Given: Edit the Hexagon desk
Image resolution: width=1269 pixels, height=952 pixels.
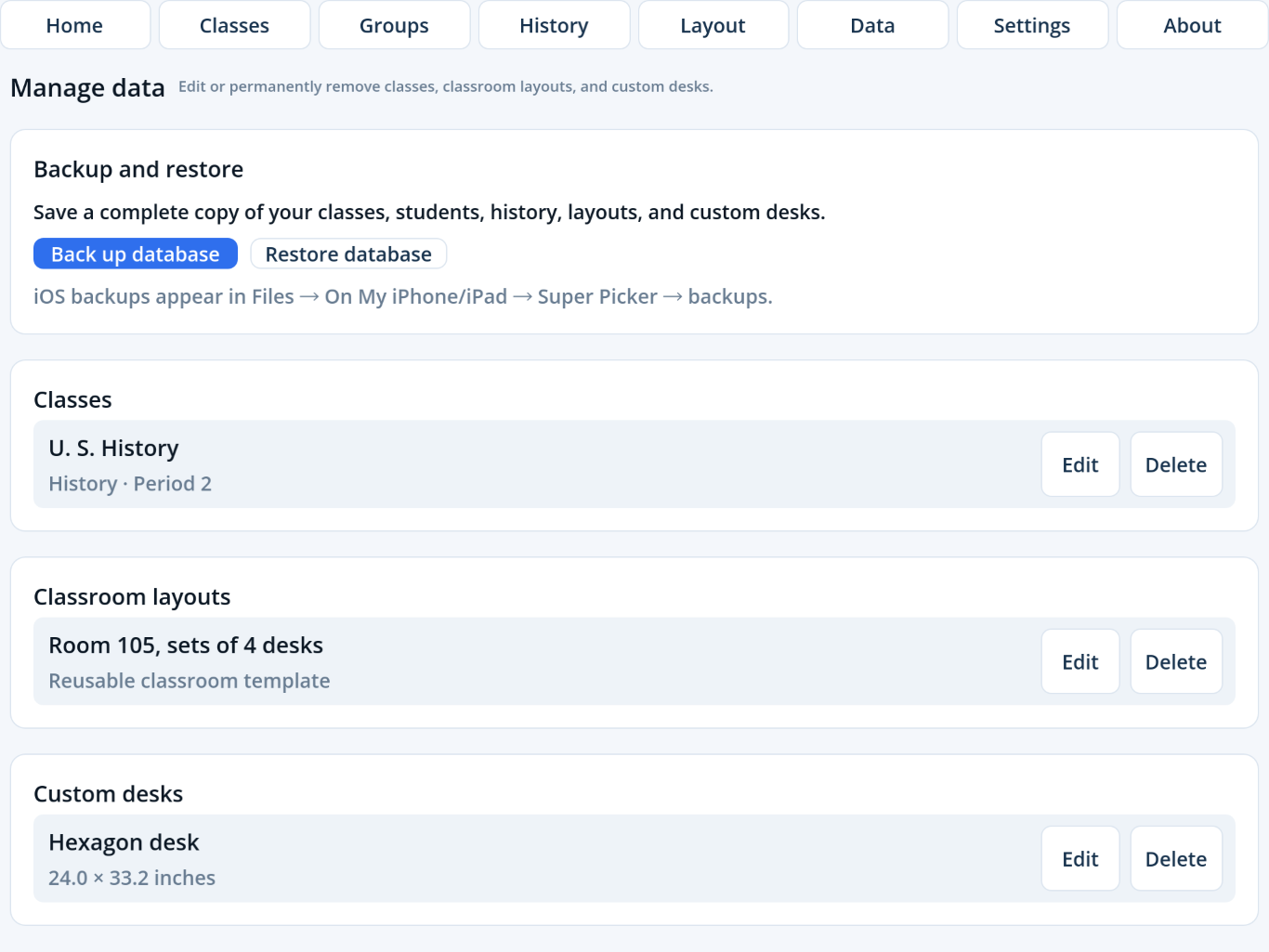Looking at the screenshot, I should pos(1080,858).
